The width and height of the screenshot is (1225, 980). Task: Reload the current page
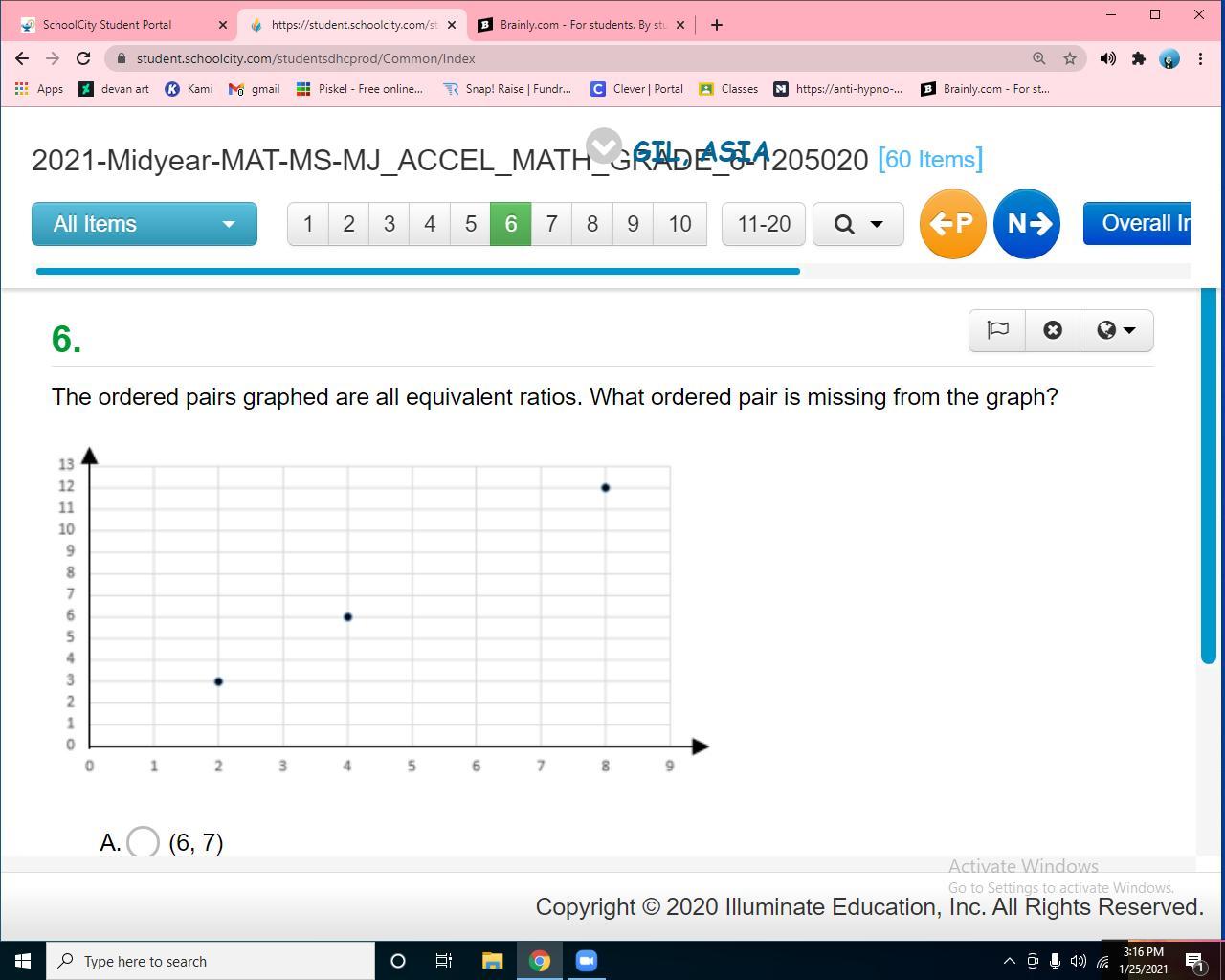(x=83, y=58)
